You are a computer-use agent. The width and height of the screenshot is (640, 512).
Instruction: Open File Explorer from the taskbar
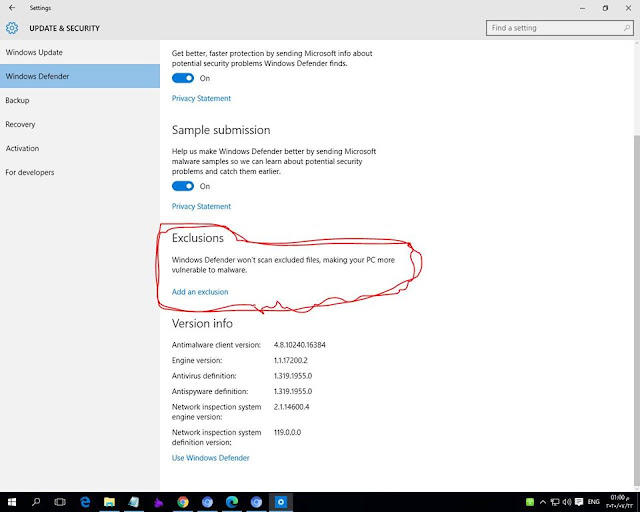tap(109, 502)
